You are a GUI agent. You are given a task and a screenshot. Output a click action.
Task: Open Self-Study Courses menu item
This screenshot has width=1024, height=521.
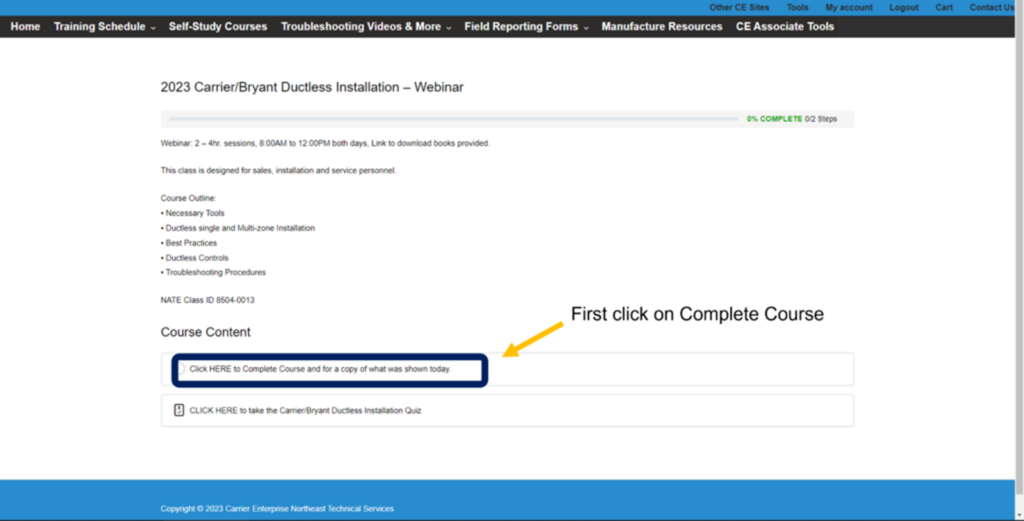click(x=218, y=27)
